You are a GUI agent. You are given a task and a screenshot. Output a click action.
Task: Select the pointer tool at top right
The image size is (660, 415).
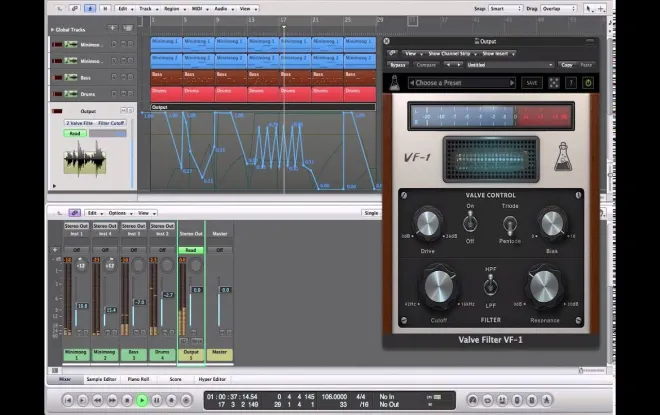588,8
